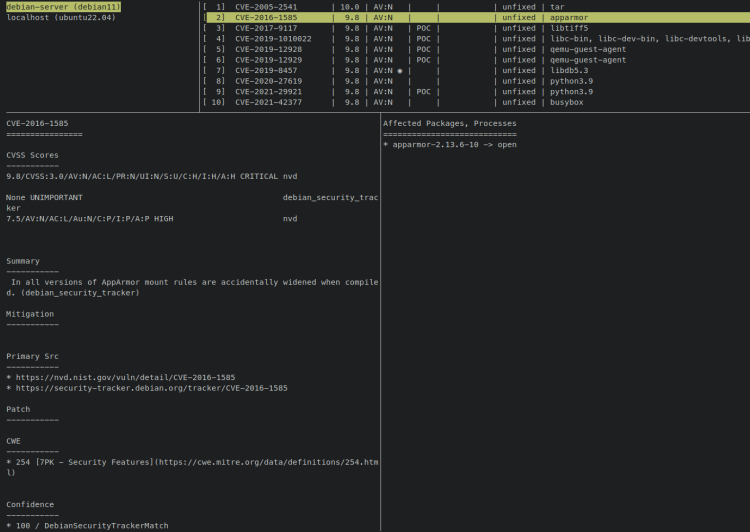Open the nvd.nist.gov CVE-2016-1585 link
Viewport: 750px width, 532px height.
[x=125, y=377]
